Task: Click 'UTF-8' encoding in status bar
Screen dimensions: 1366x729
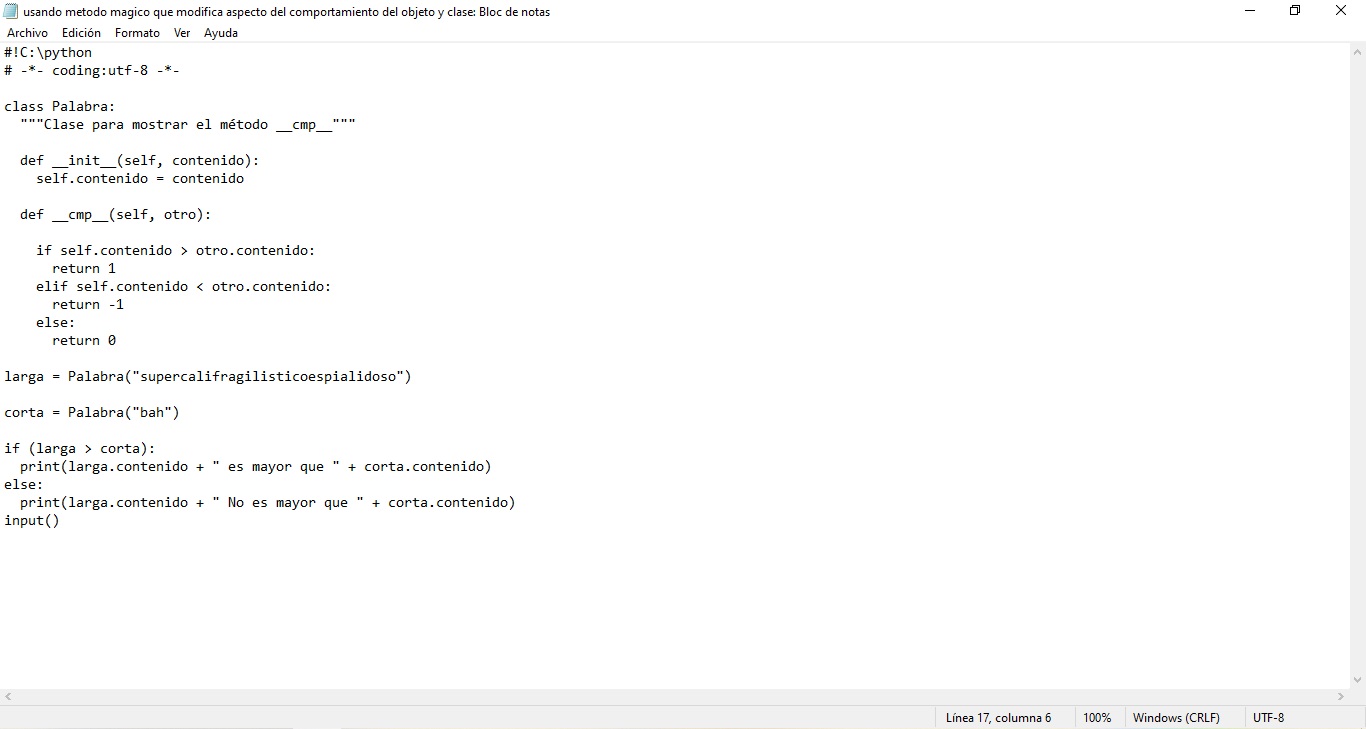Action: tap(1268, 717)
